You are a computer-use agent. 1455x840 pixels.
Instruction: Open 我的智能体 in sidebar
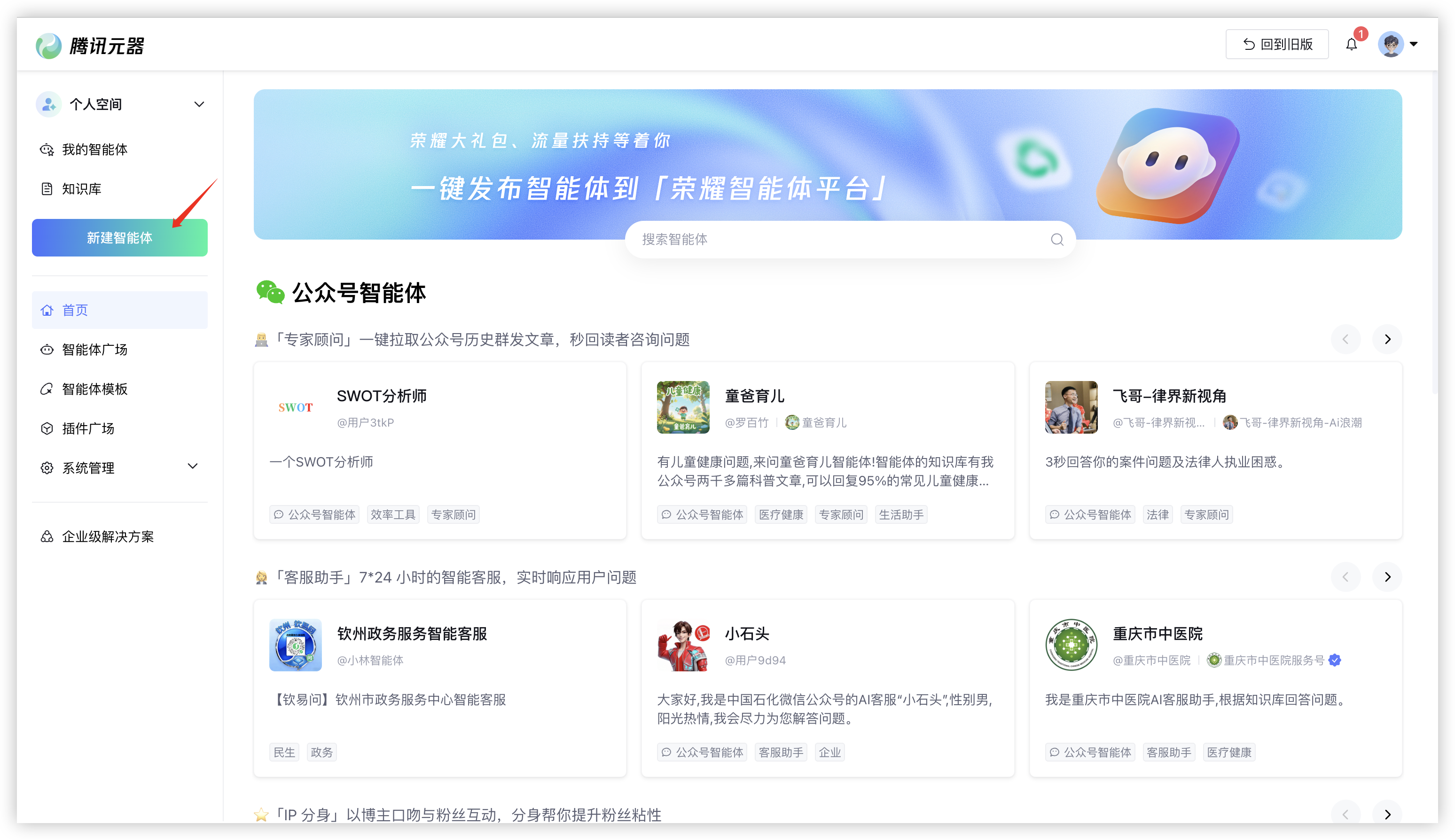click(94, 149)
